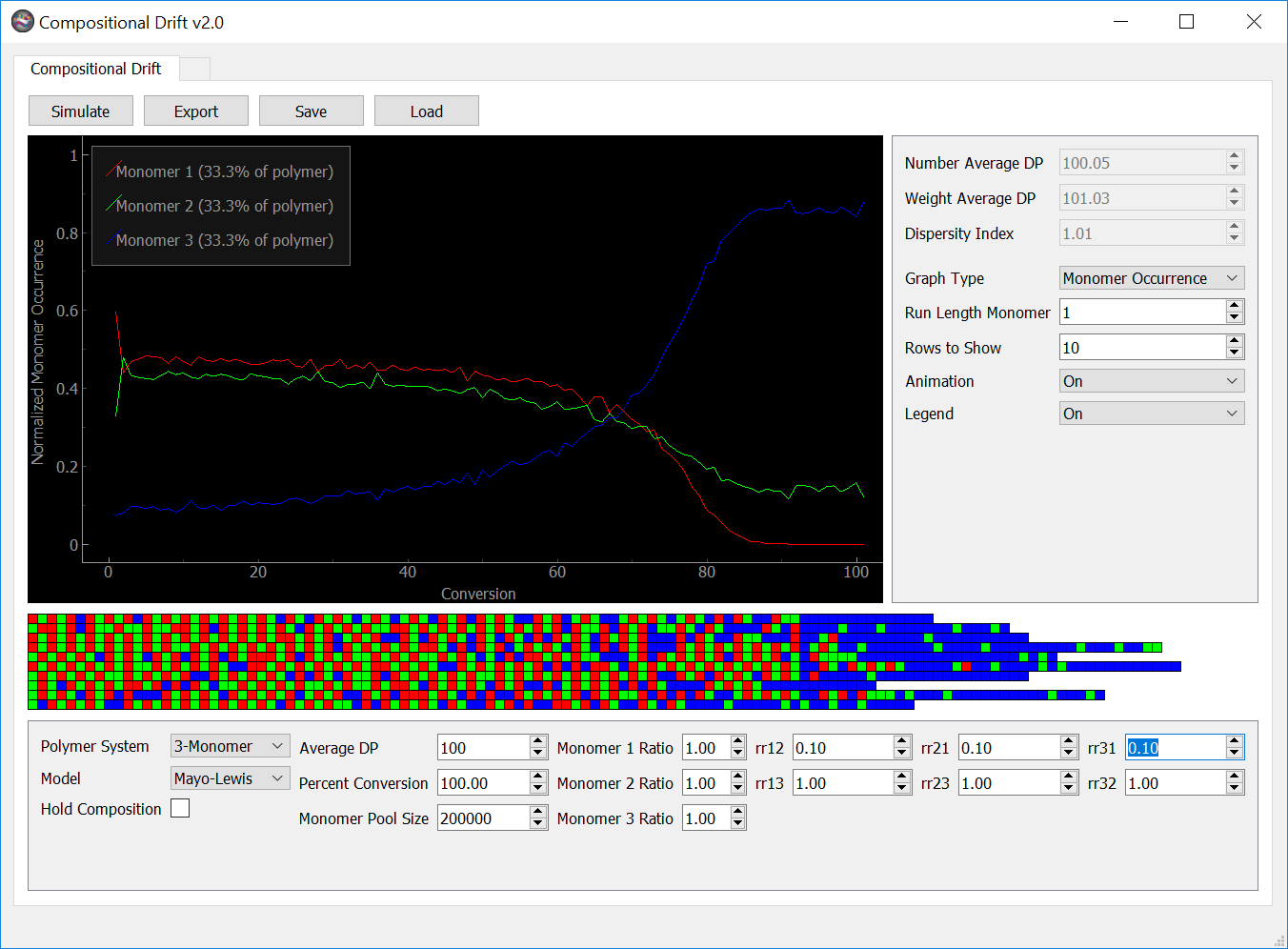Viewport: 1288px width, 949px height.
Task: Minimize the Compositional Drift window
Action: [1120, 22]
